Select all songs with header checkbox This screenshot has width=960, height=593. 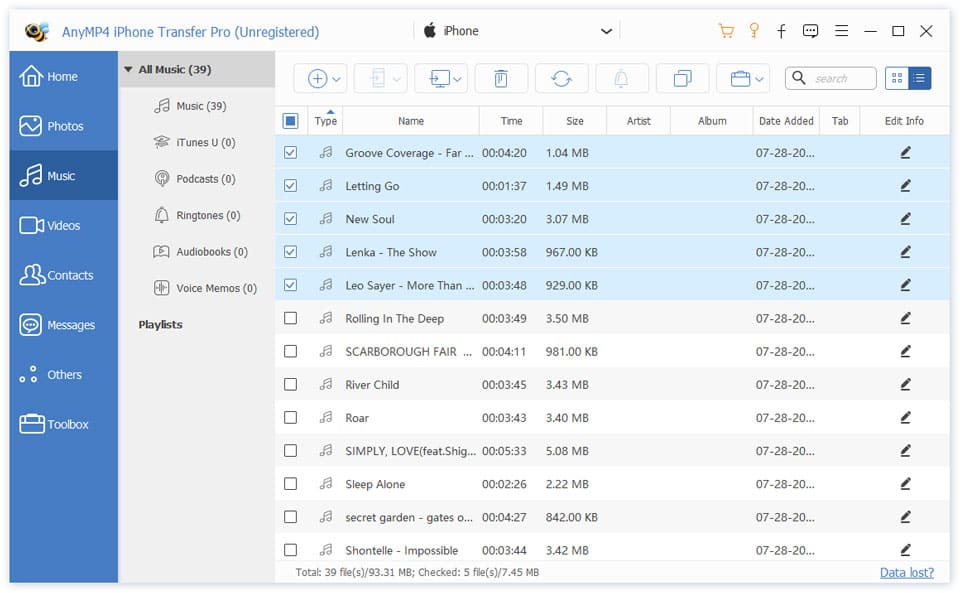pyautogui.click(x=291, y=120)
